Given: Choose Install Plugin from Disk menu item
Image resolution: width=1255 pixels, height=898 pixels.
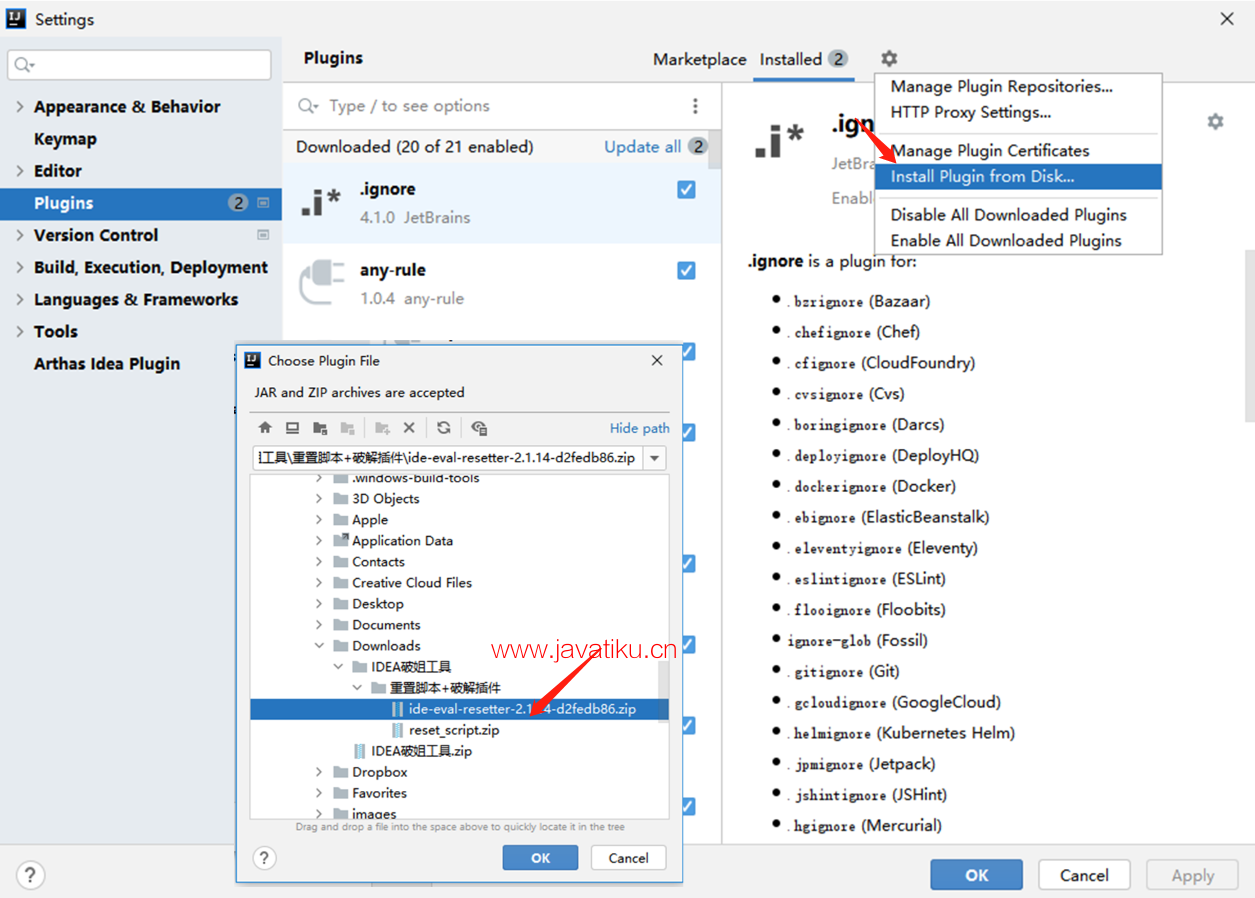Looking at the screenshot, I should pos(1018,176).
